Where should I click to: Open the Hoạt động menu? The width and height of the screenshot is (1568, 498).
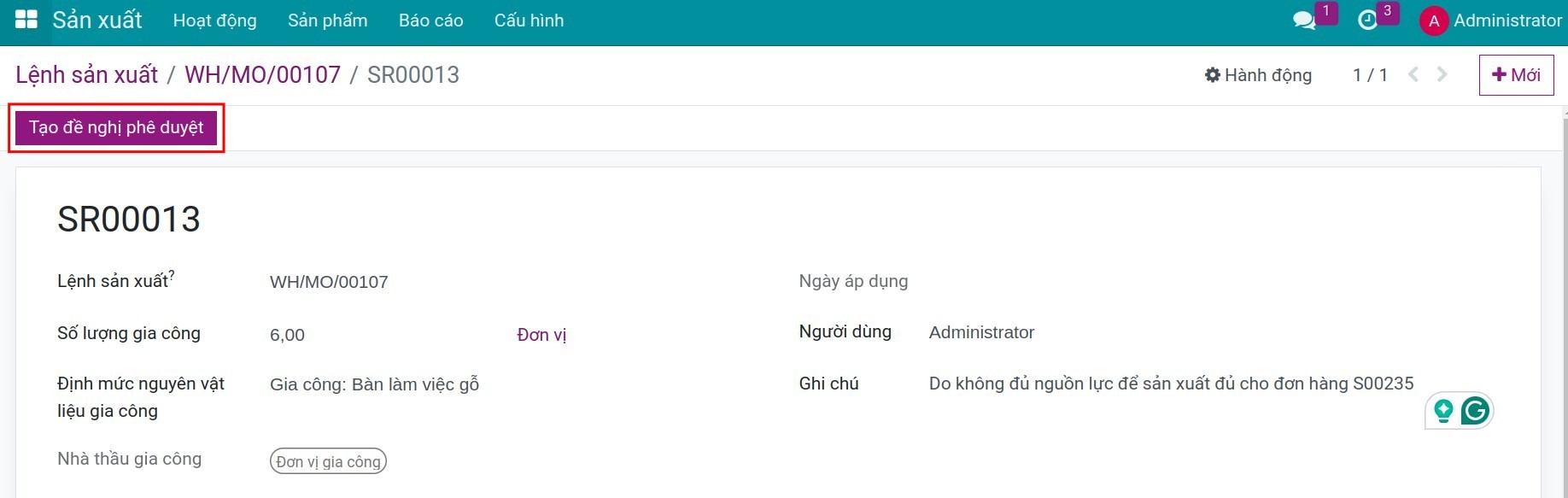pyautogui.click(x=214, y=21)
